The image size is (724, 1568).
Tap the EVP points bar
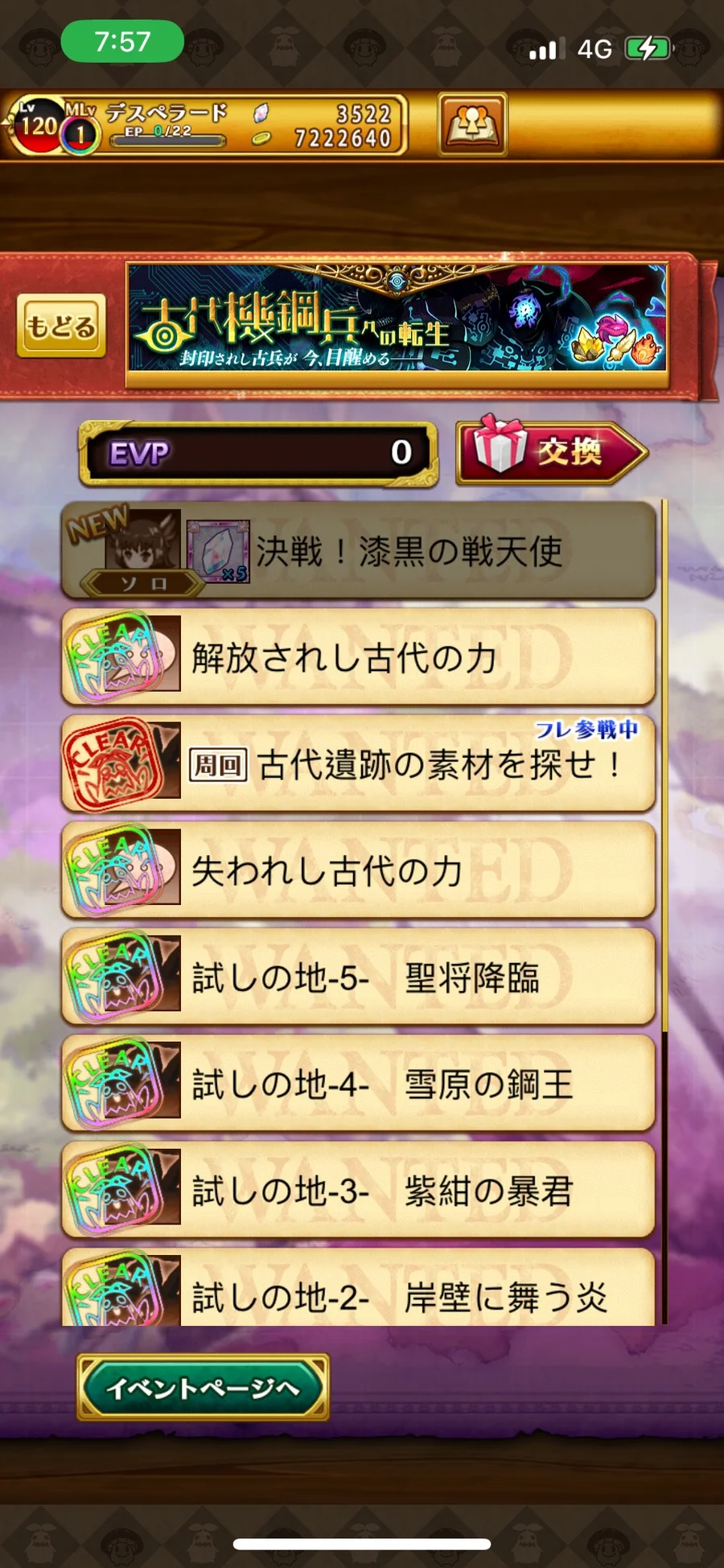pyautogui.click(x=258, y=454)
